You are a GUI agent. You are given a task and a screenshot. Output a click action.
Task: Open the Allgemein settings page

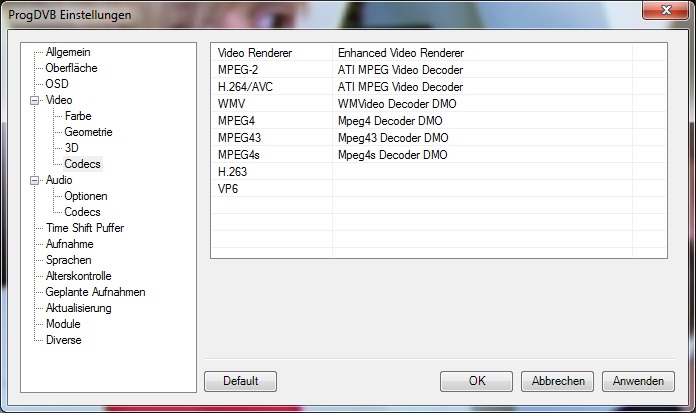click(68, 52)
